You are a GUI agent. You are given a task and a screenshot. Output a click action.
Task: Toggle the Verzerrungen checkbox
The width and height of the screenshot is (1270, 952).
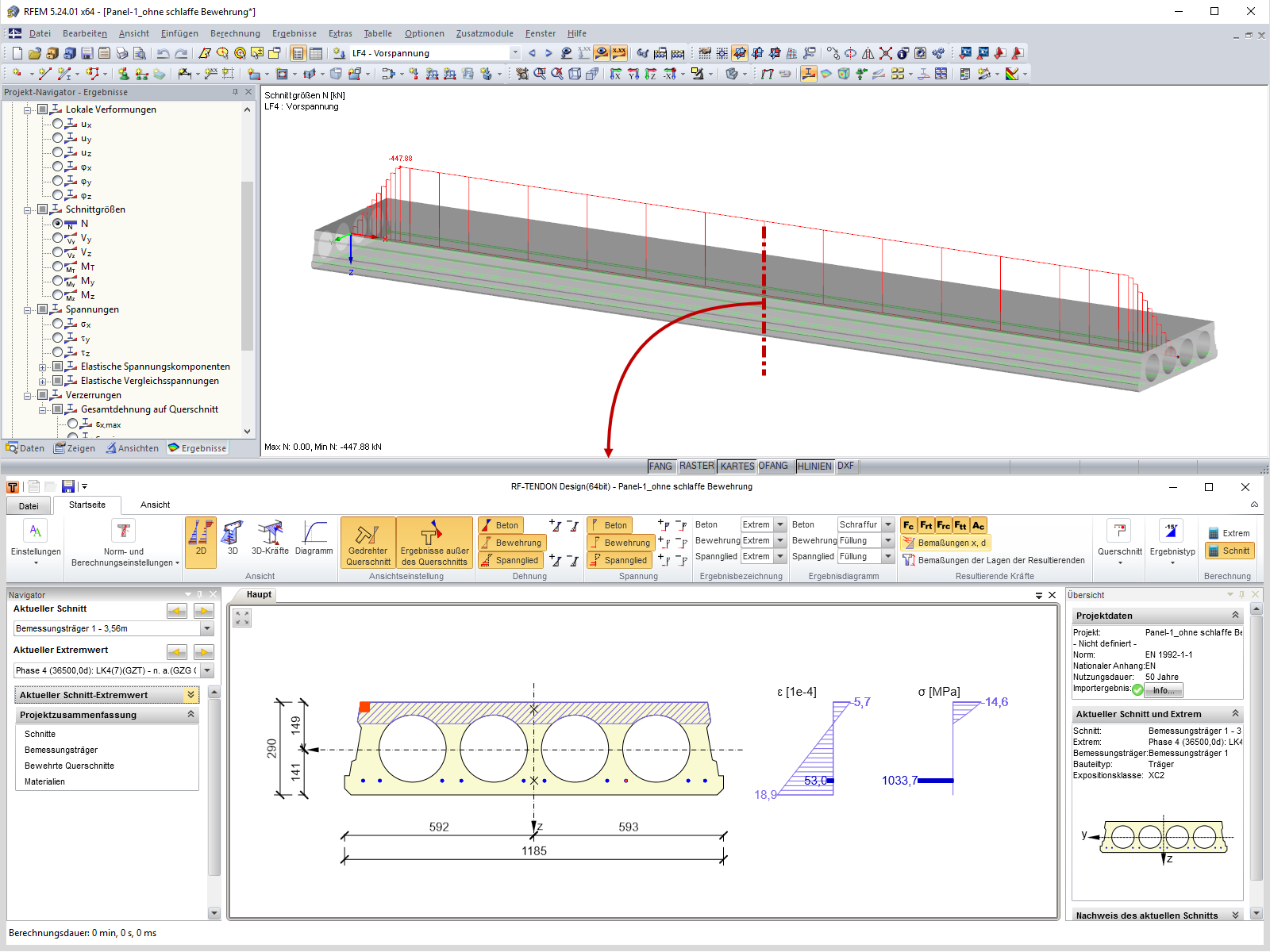[x=43, y=395]
